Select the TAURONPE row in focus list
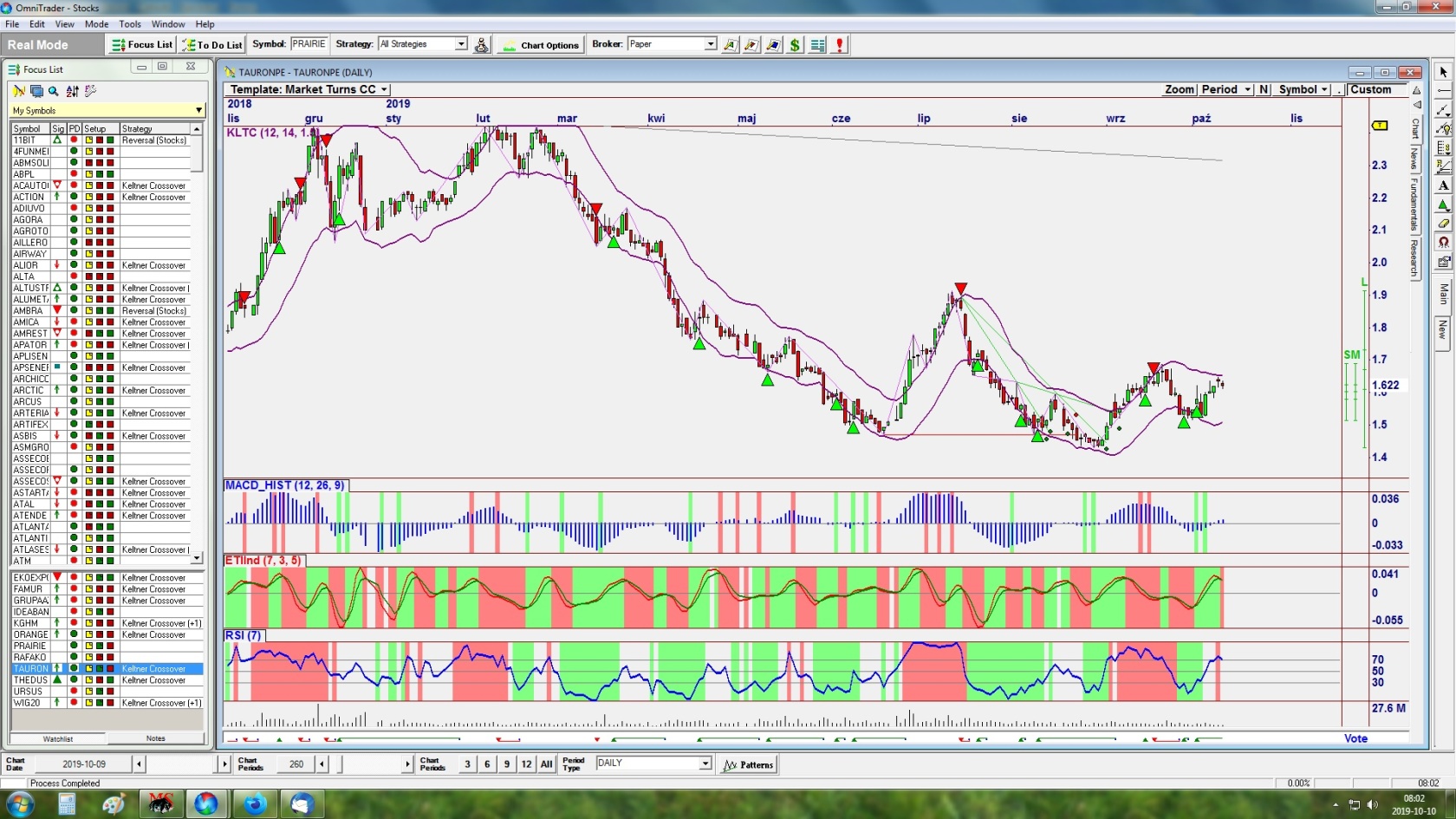This screenshot has width=1456, height=819. coord(107,668)
